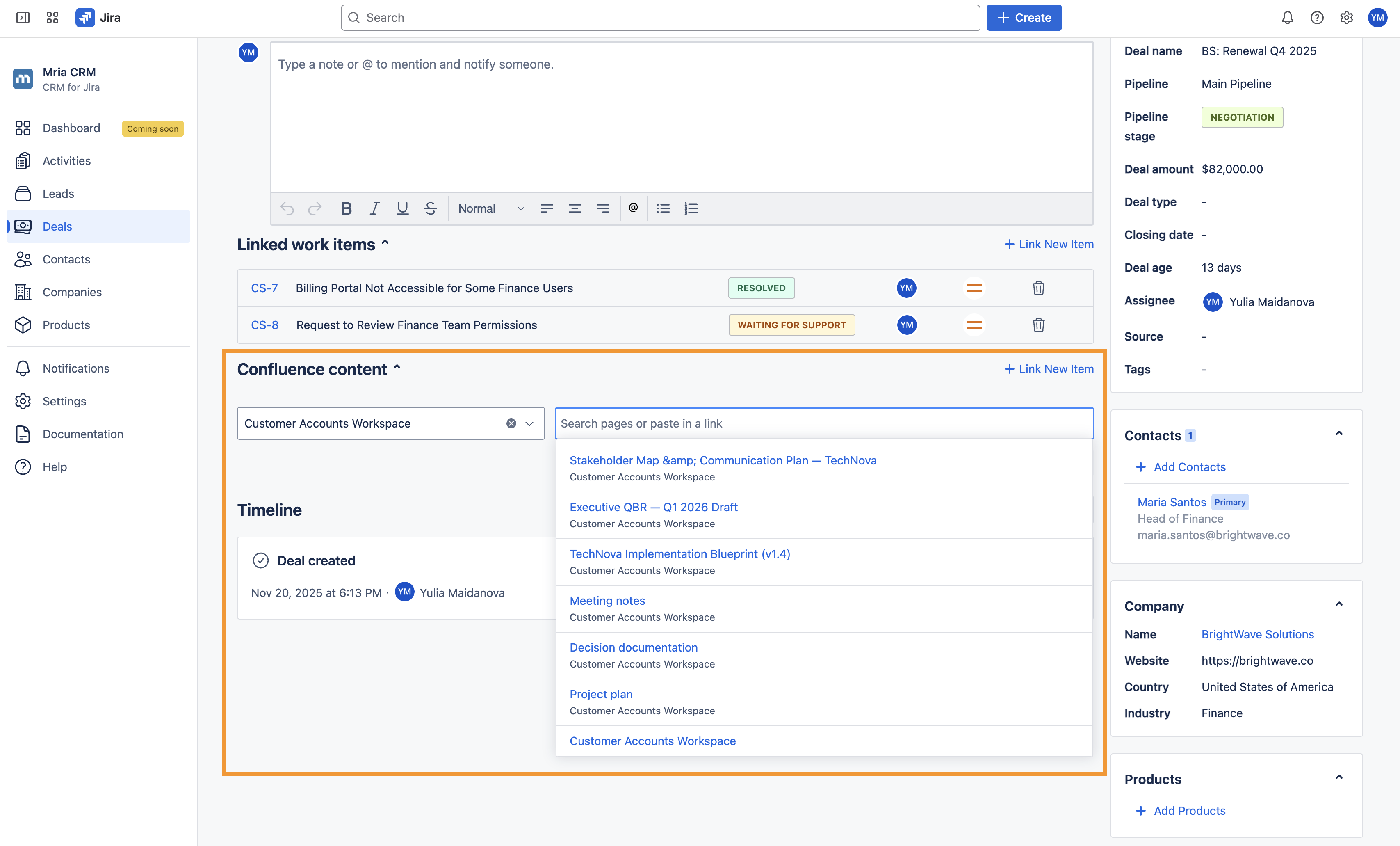Open the BrightWave Solutions company link
The height and width of the screenshot is (846, 1400).
coord(1257,634)
